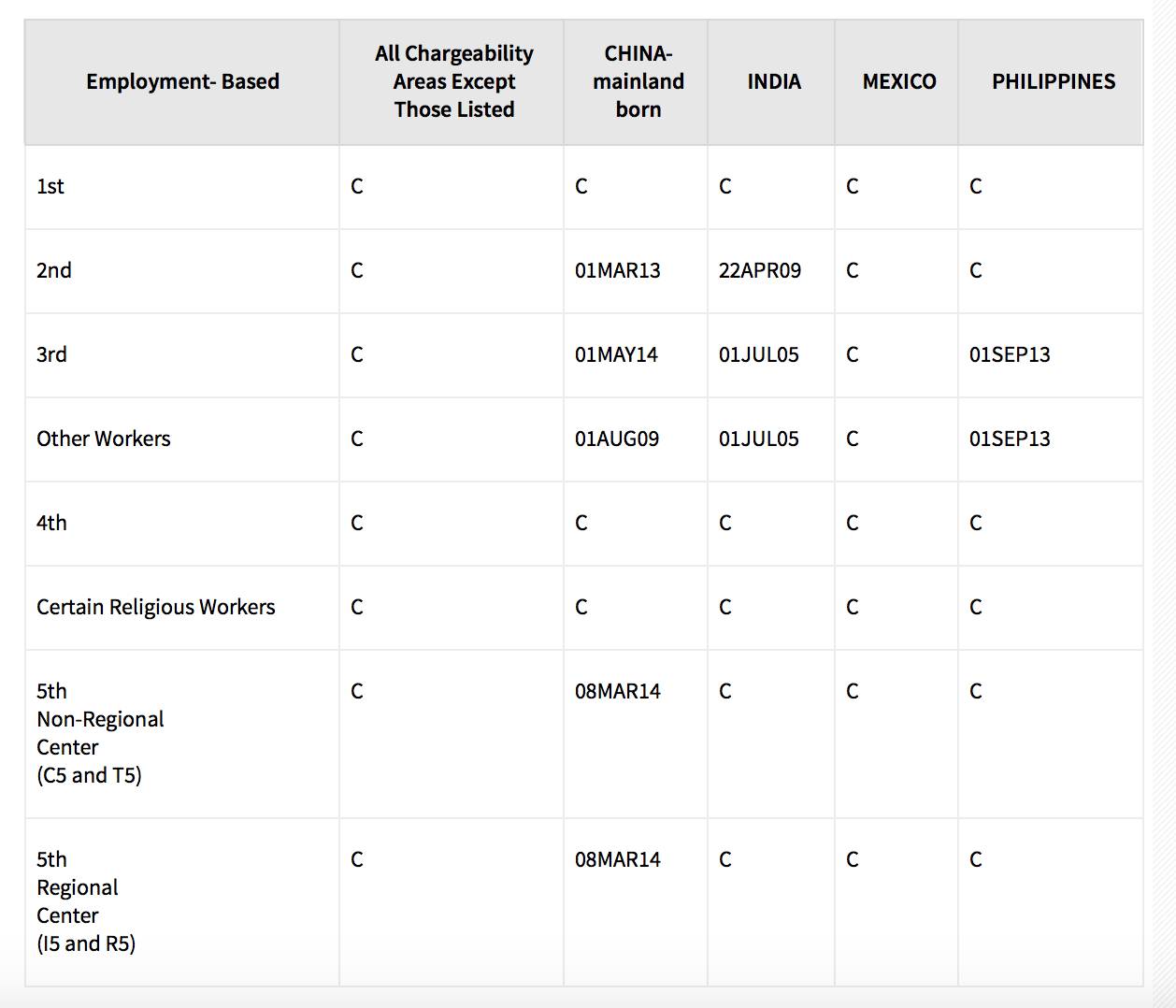Screen dimensions: 1176x1008
Task: Select the 01AUG09 date for Other Workers
Action: [x=616, y=439]
